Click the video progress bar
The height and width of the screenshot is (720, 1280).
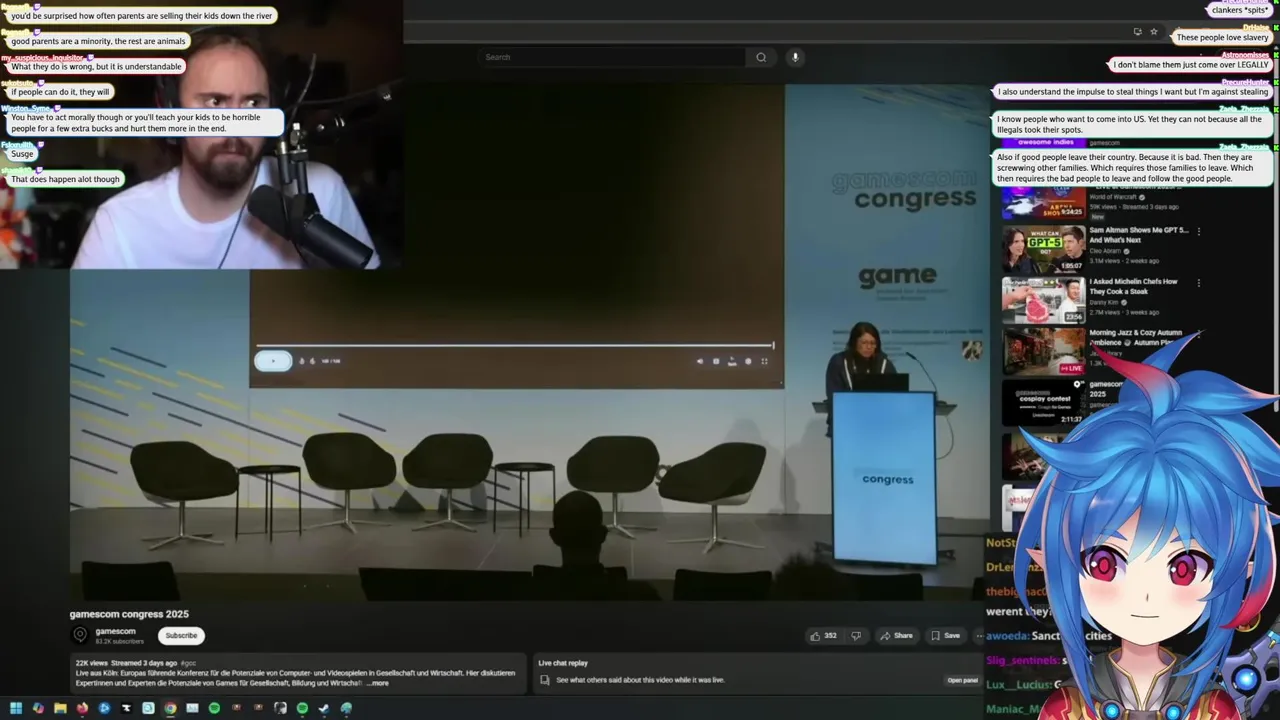point(515,346)
